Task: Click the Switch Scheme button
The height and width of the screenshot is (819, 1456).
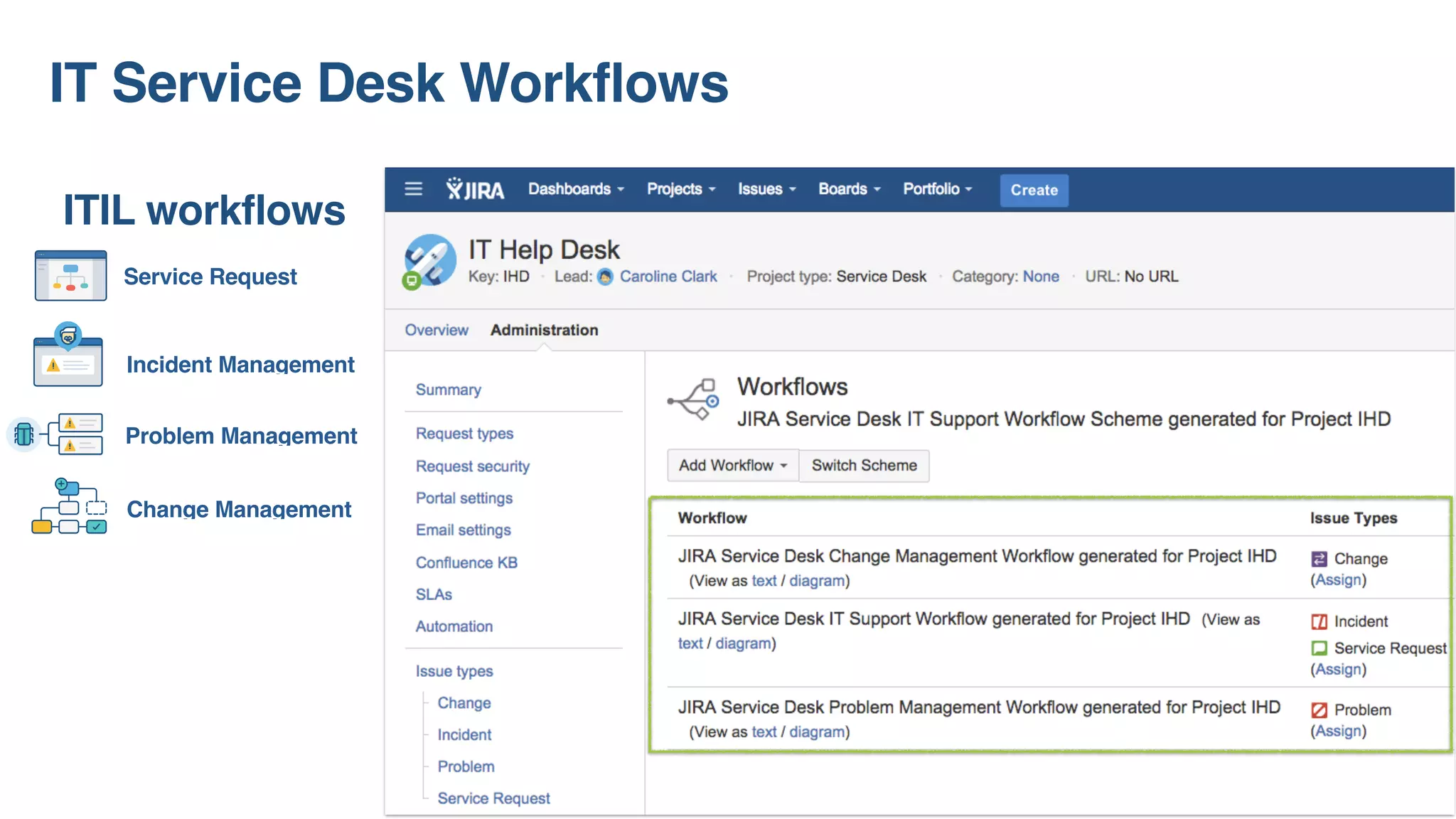Action: 864,465
